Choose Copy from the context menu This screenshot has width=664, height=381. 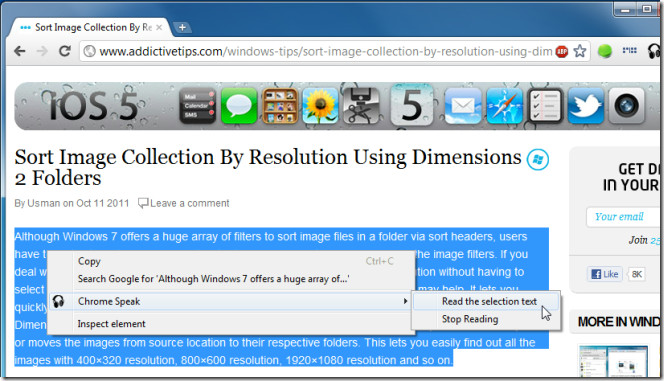(232, 261)
